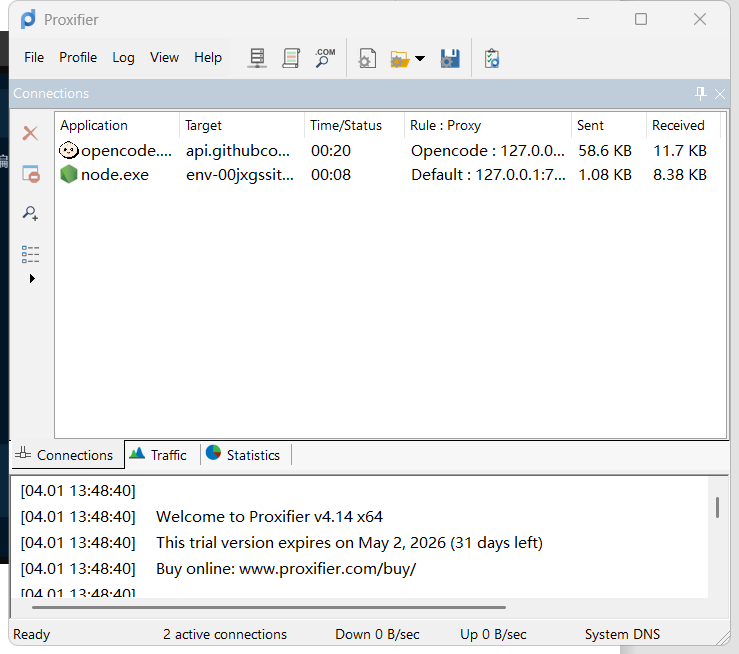Open Proxy Servers settings icon
This screenshot has height=654, width=739.
click(257, 58)
